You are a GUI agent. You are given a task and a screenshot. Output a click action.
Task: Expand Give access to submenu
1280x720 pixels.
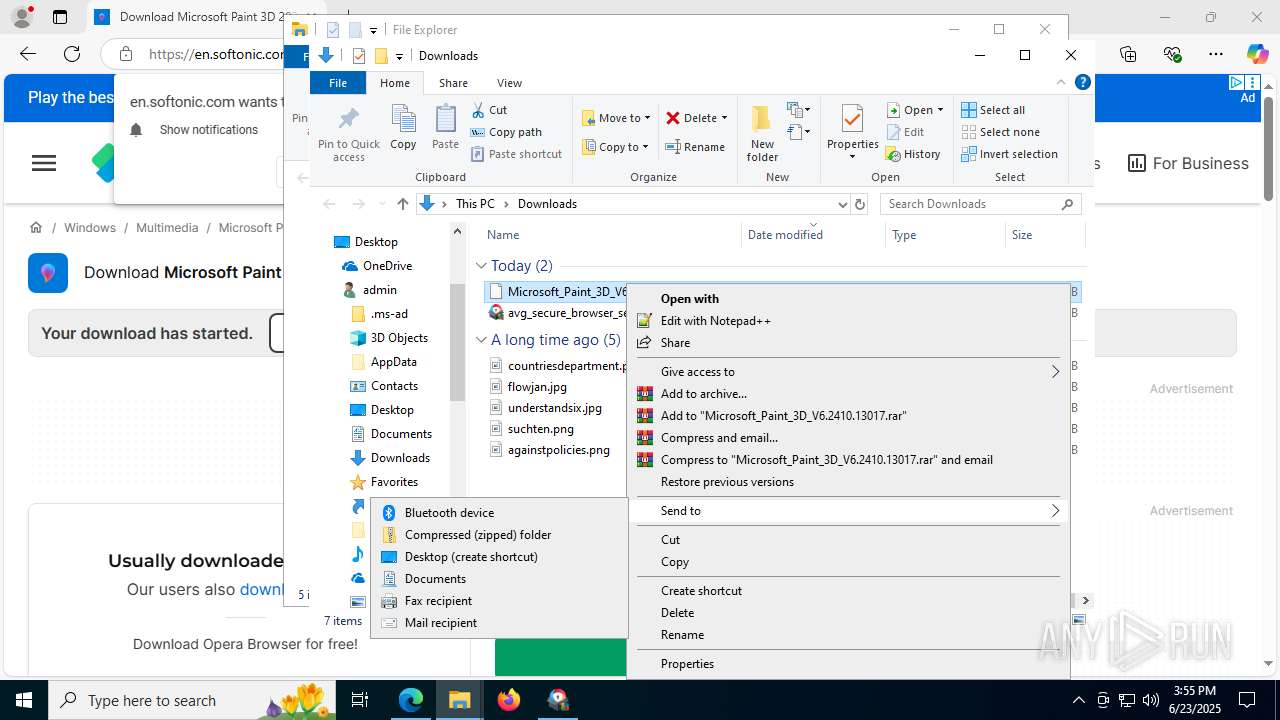(849, 372)
